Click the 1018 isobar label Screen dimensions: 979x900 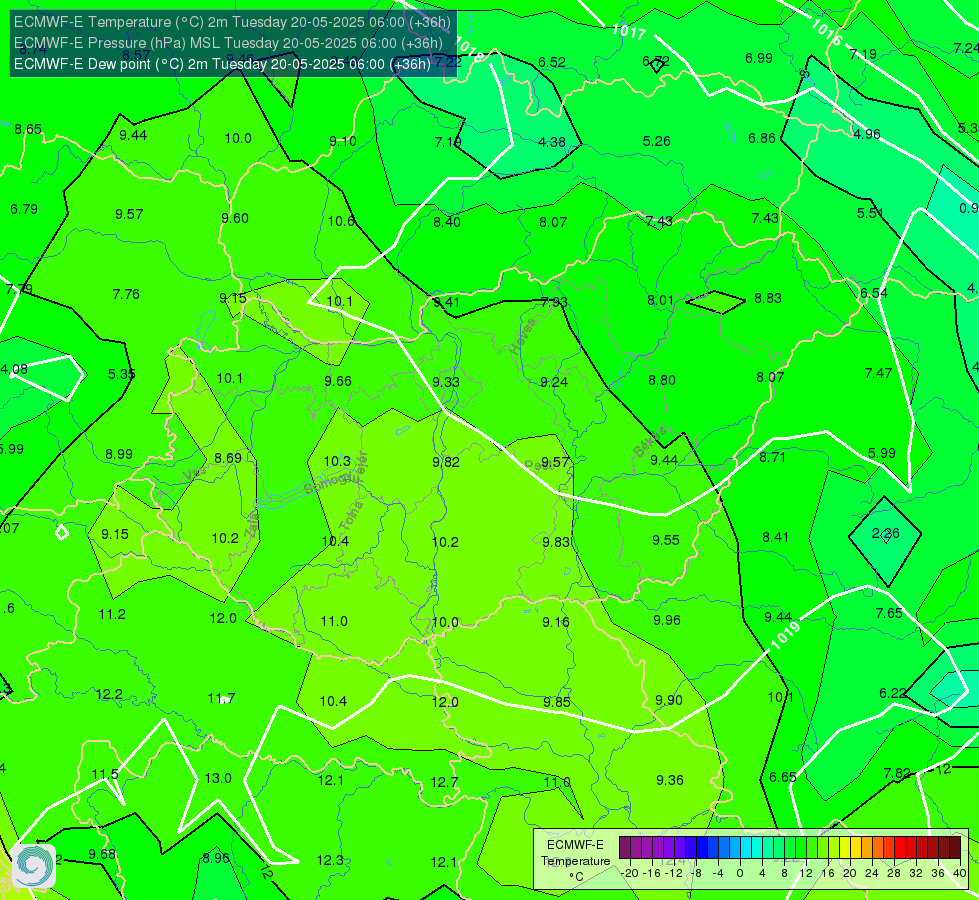coord(469,49)
